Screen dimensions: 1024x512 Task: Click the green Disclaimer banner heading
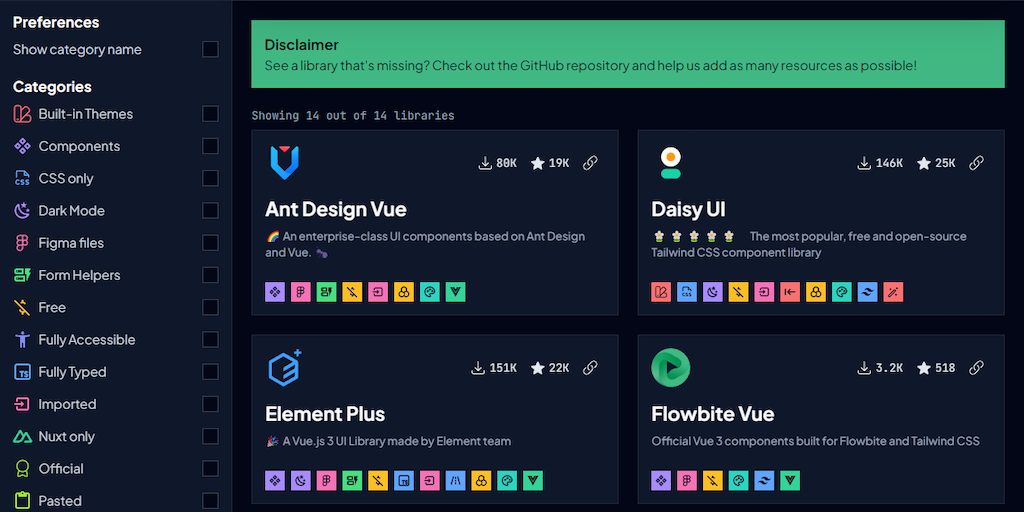302,45
